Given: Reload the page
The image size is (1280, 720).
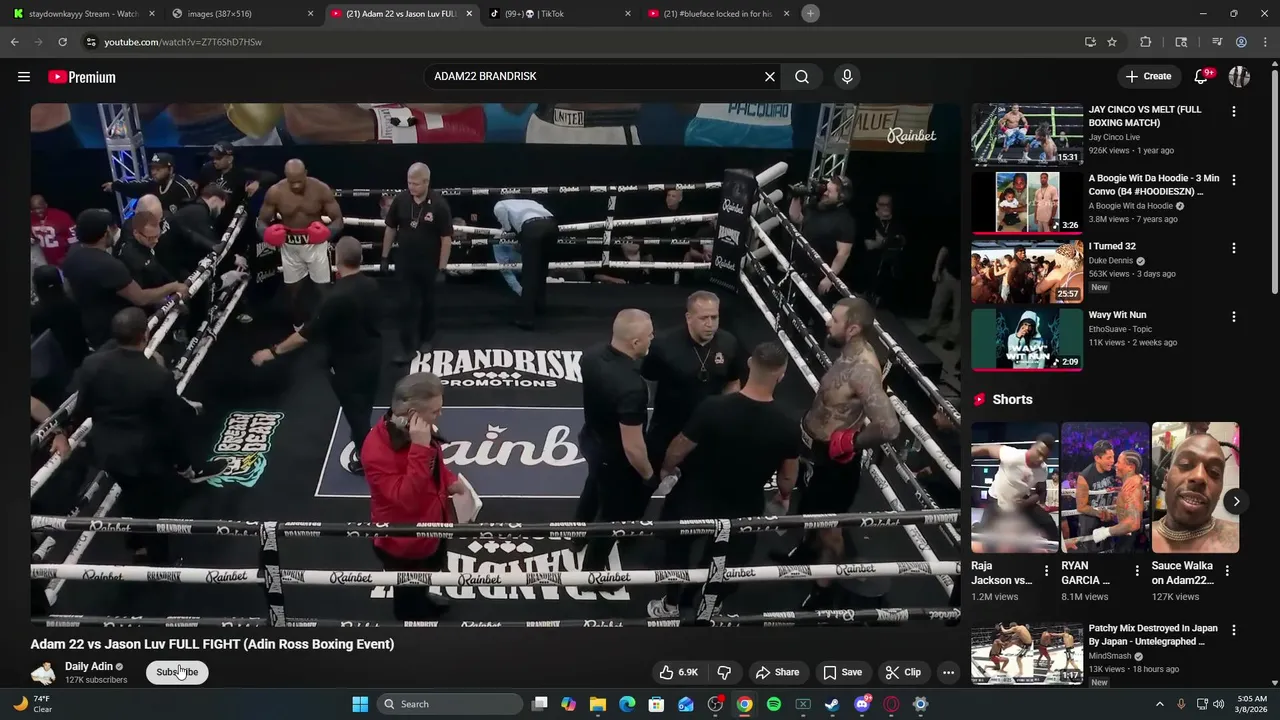Looking at the screenshot, I should pos(62,42).
